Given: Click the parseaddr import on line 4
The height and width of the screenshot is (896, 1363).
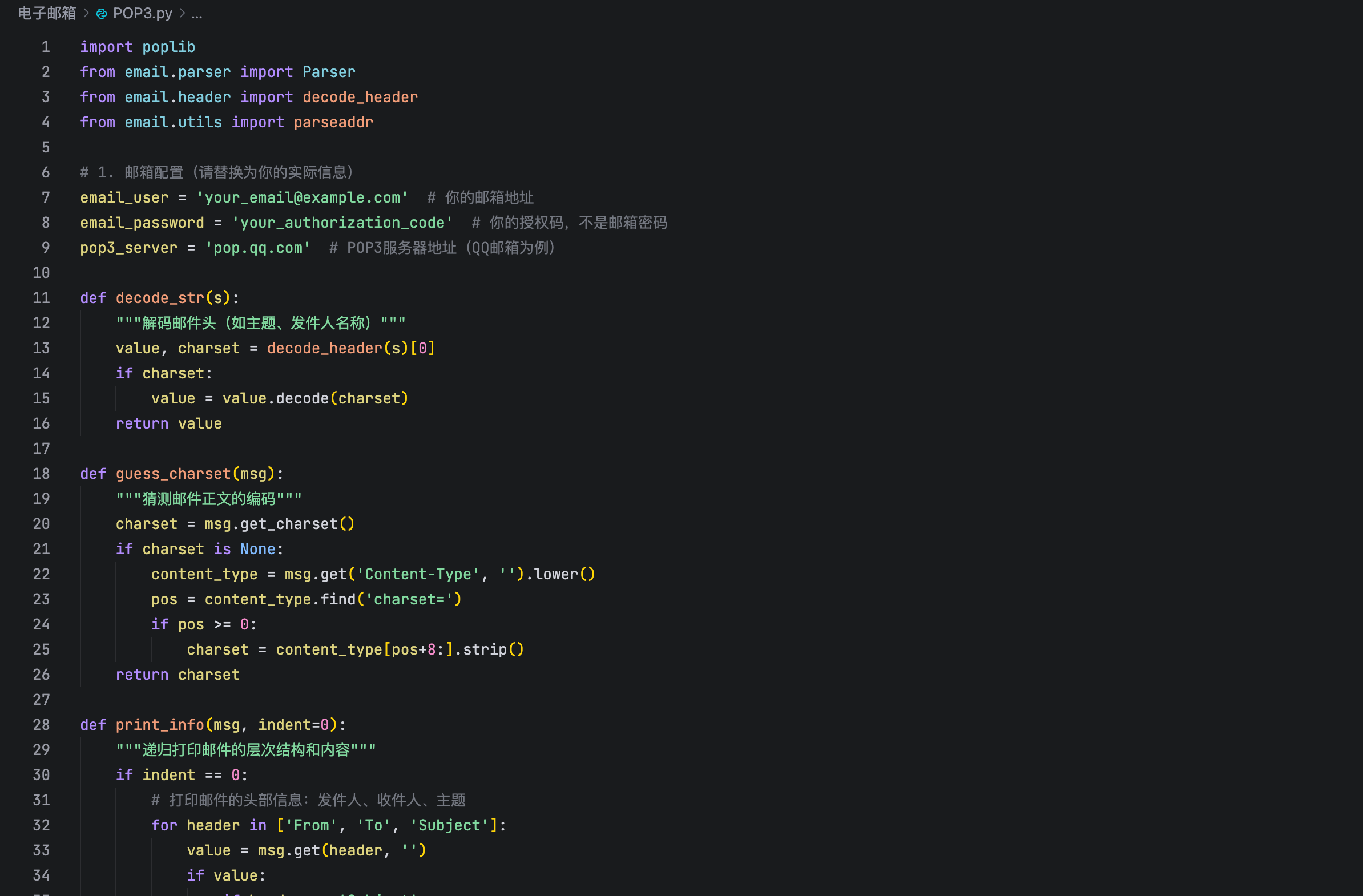Looking at the screenshot, I should click(x=333, y=122).
